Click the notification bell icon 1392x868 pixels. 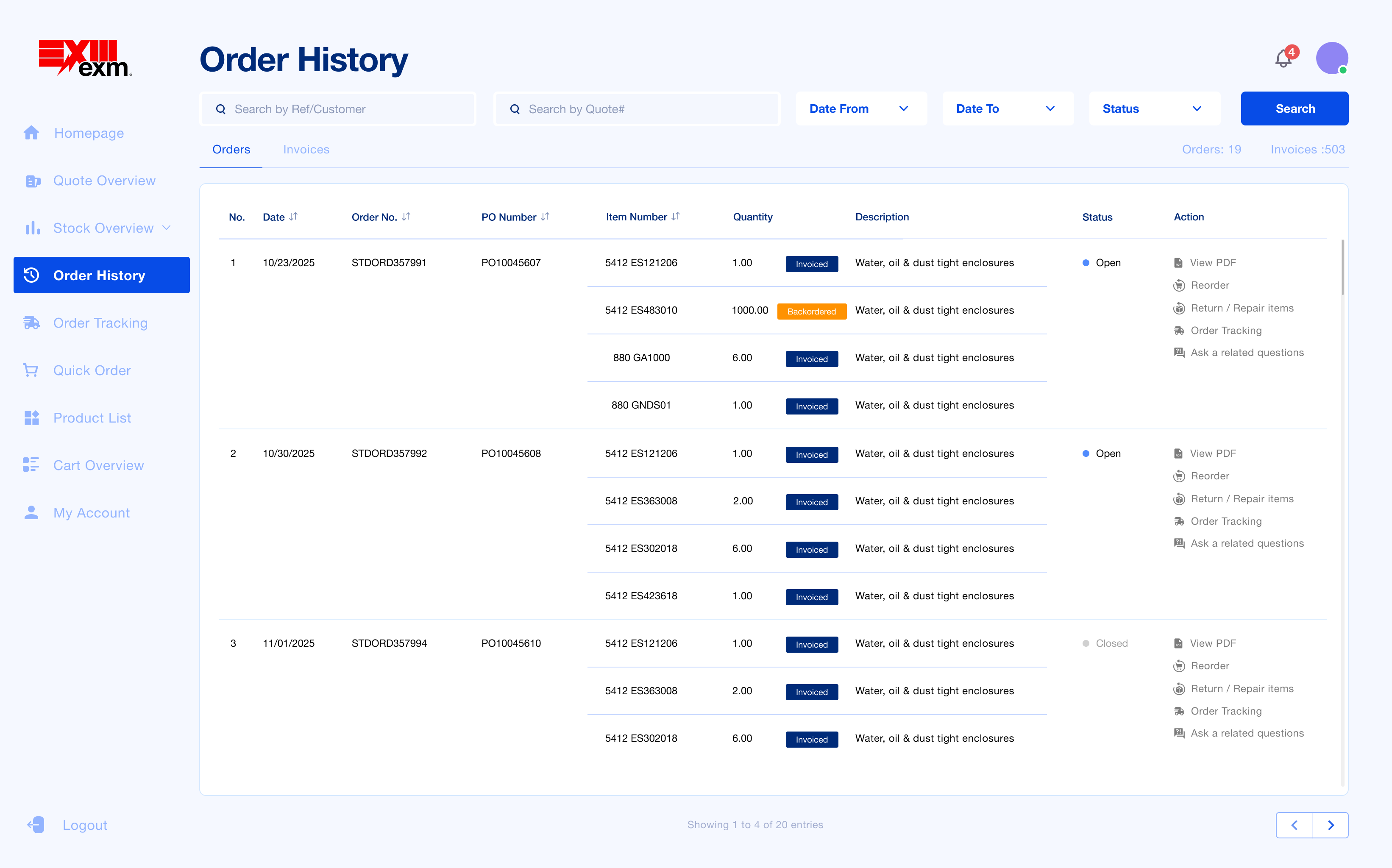1283,58
